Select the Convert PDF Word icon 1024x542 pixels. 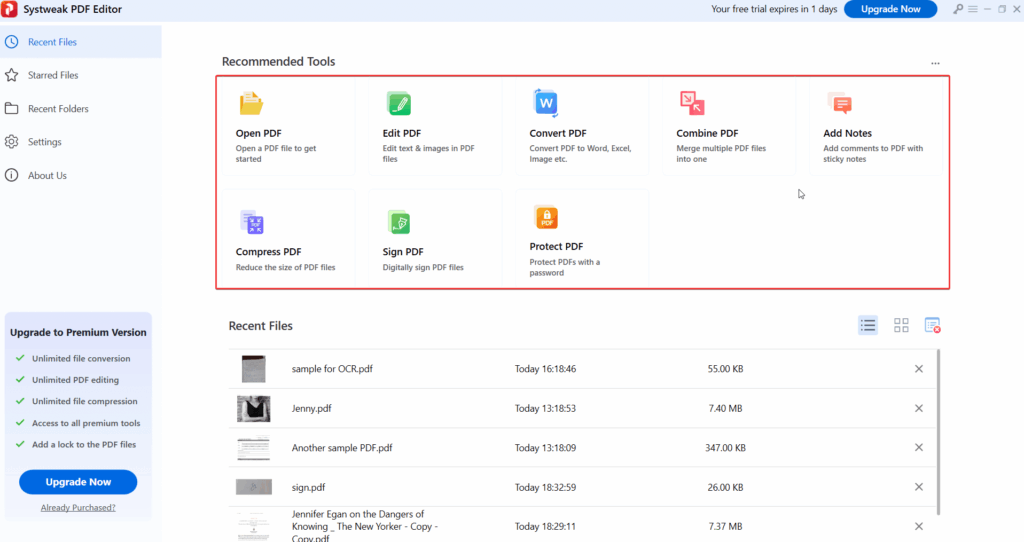tap(546, 103)
